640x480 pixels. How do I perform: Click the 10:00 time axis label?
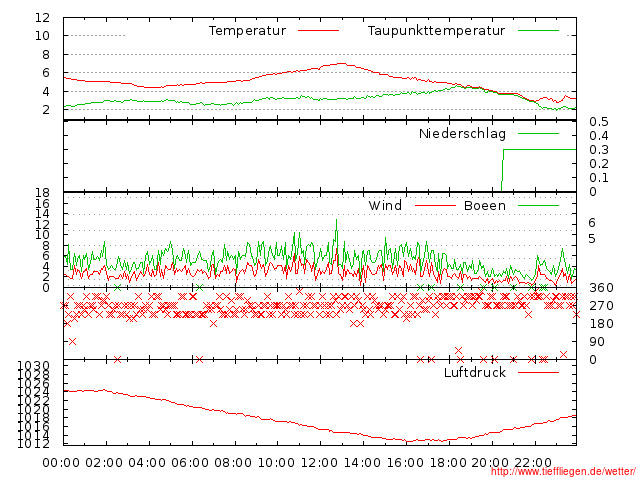(x=276, y=463)
